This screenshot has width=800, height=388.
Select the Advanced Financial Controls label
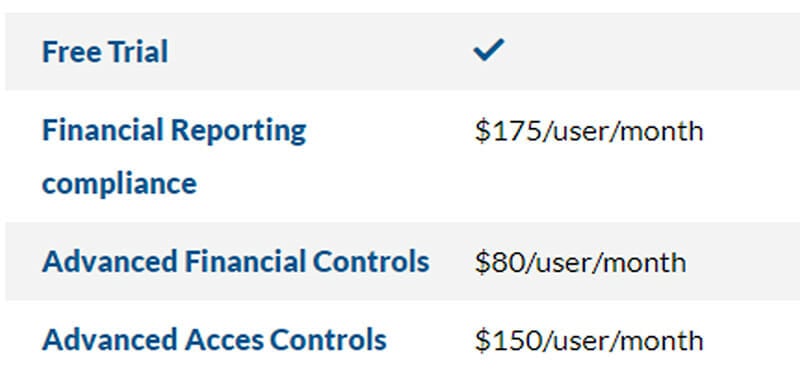pyautogui.click(x=236, y=261)
